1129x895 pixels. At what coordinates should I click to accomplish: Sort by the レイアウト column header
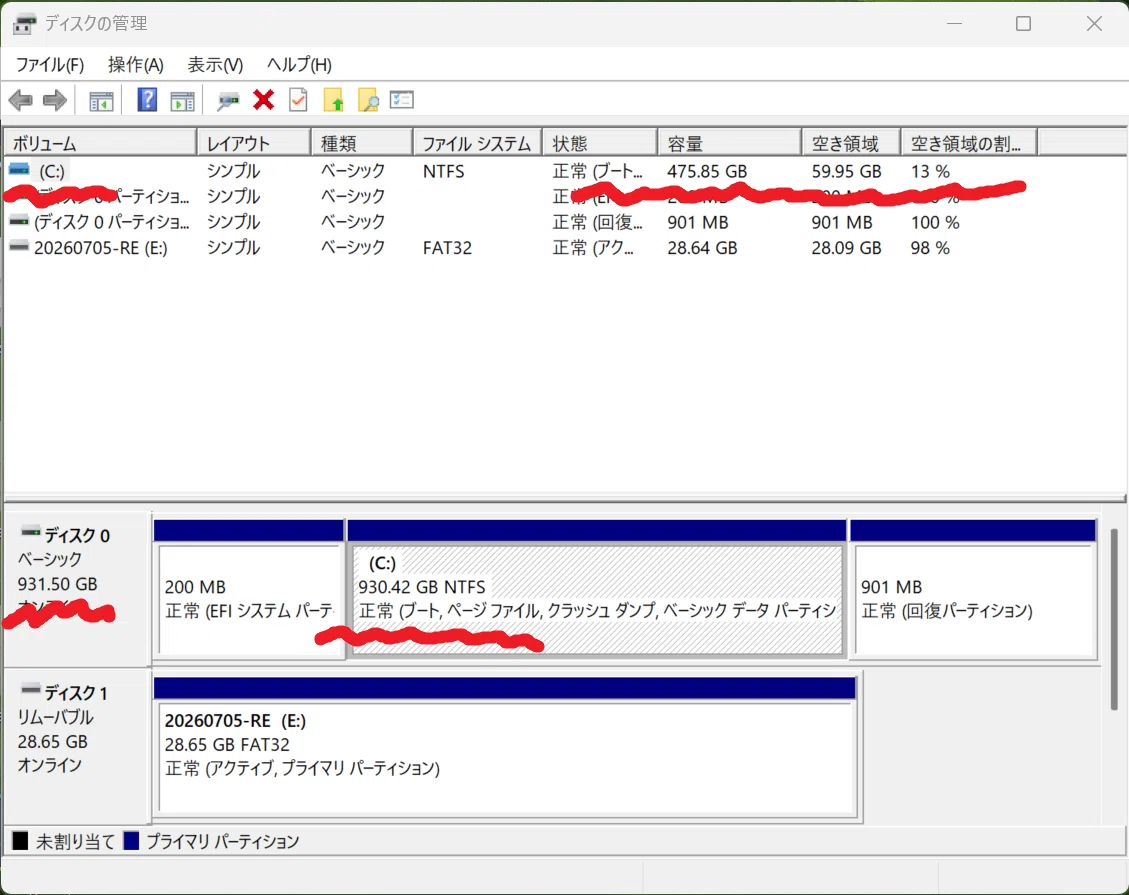[254, 143]
